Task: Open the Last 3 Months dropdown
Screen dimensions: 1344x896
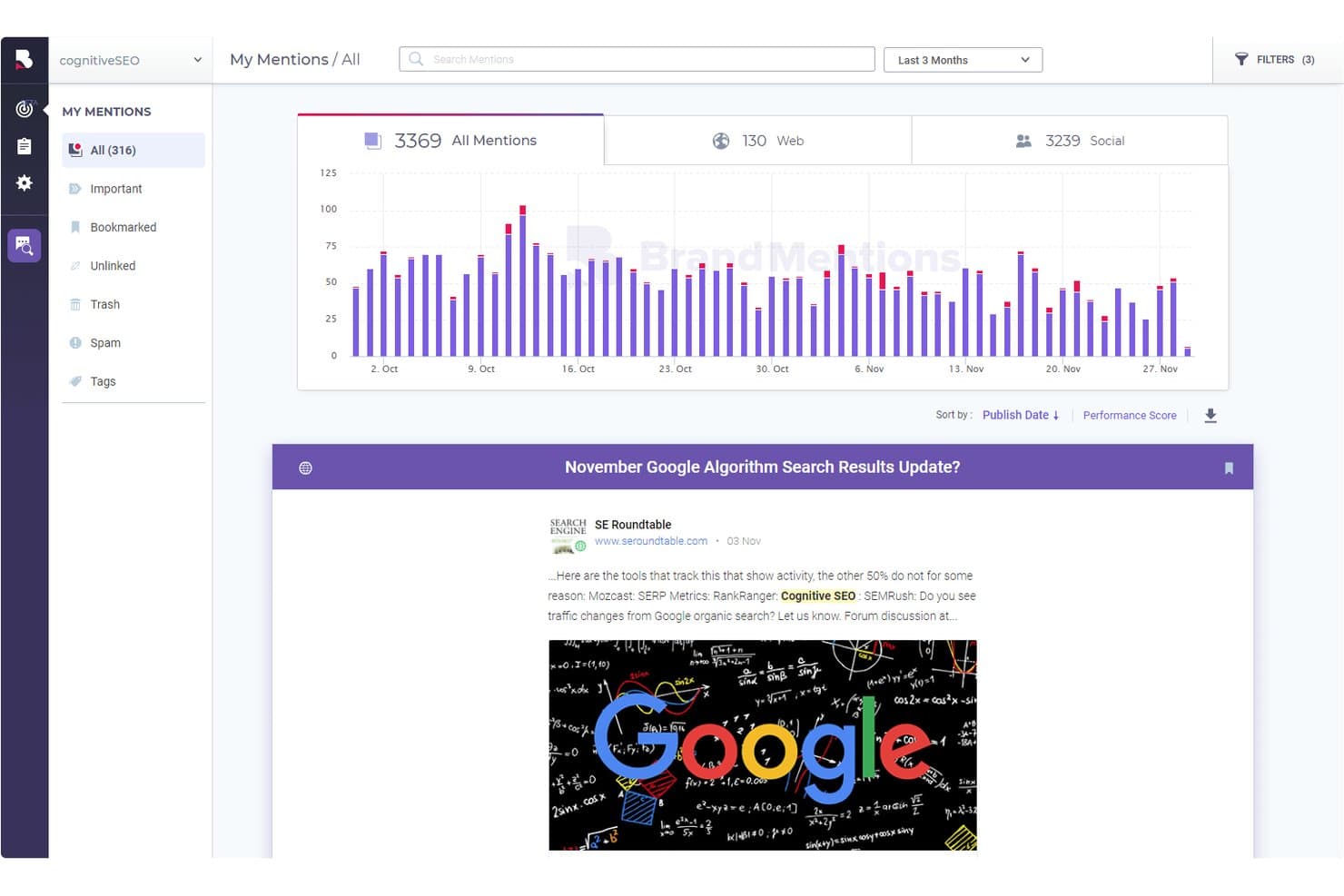Action: coord(963,60)
